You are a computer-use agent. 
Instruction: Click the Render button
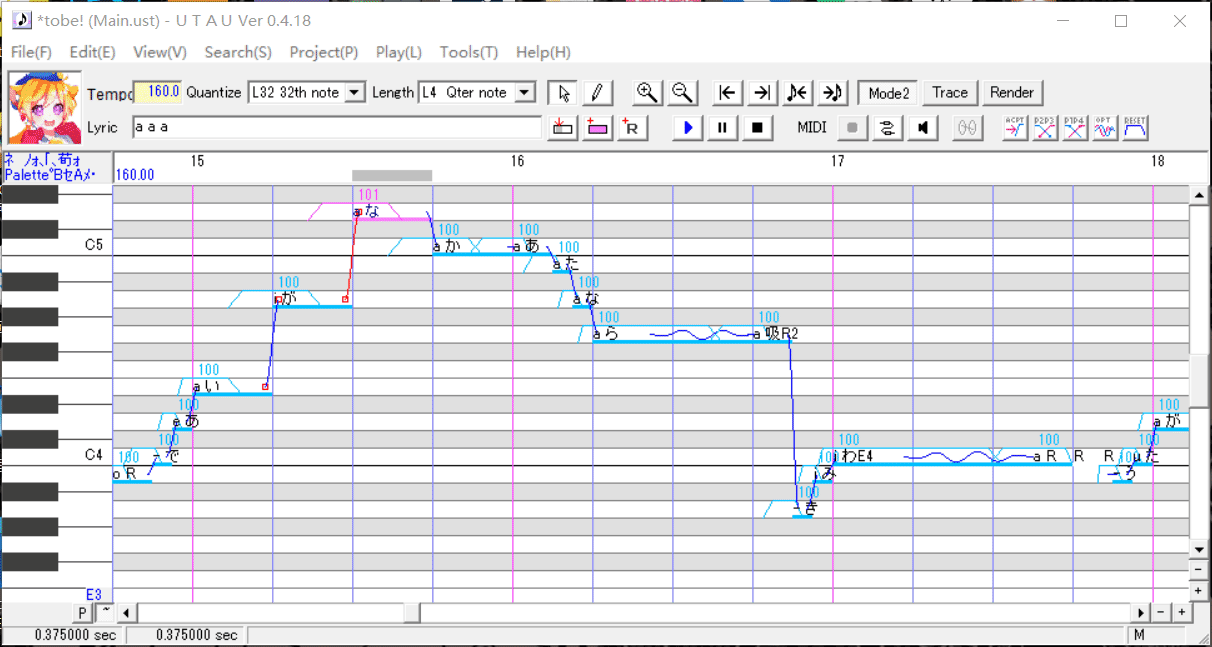1011,93
